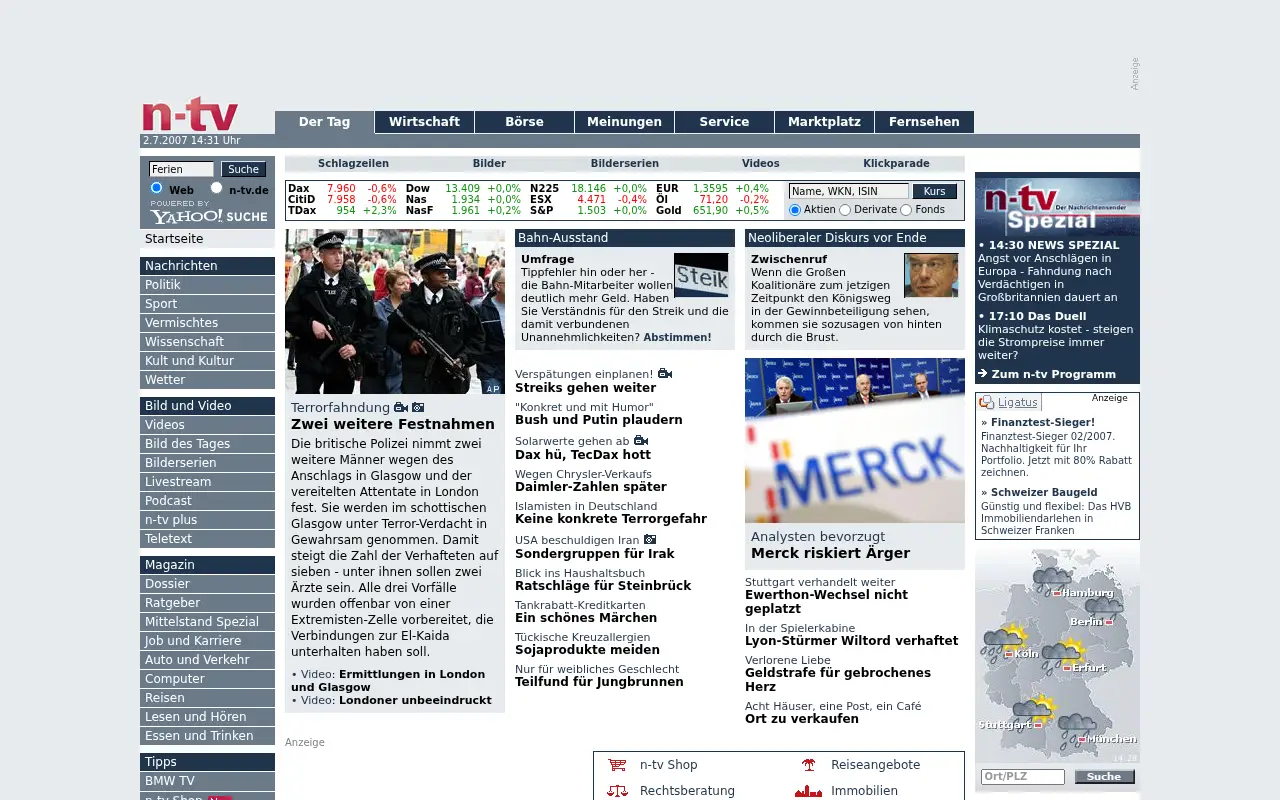This screenshot has width=1280, height=800.
Task: Select the n-tv.de search radio button
Action: pos(216,188)
